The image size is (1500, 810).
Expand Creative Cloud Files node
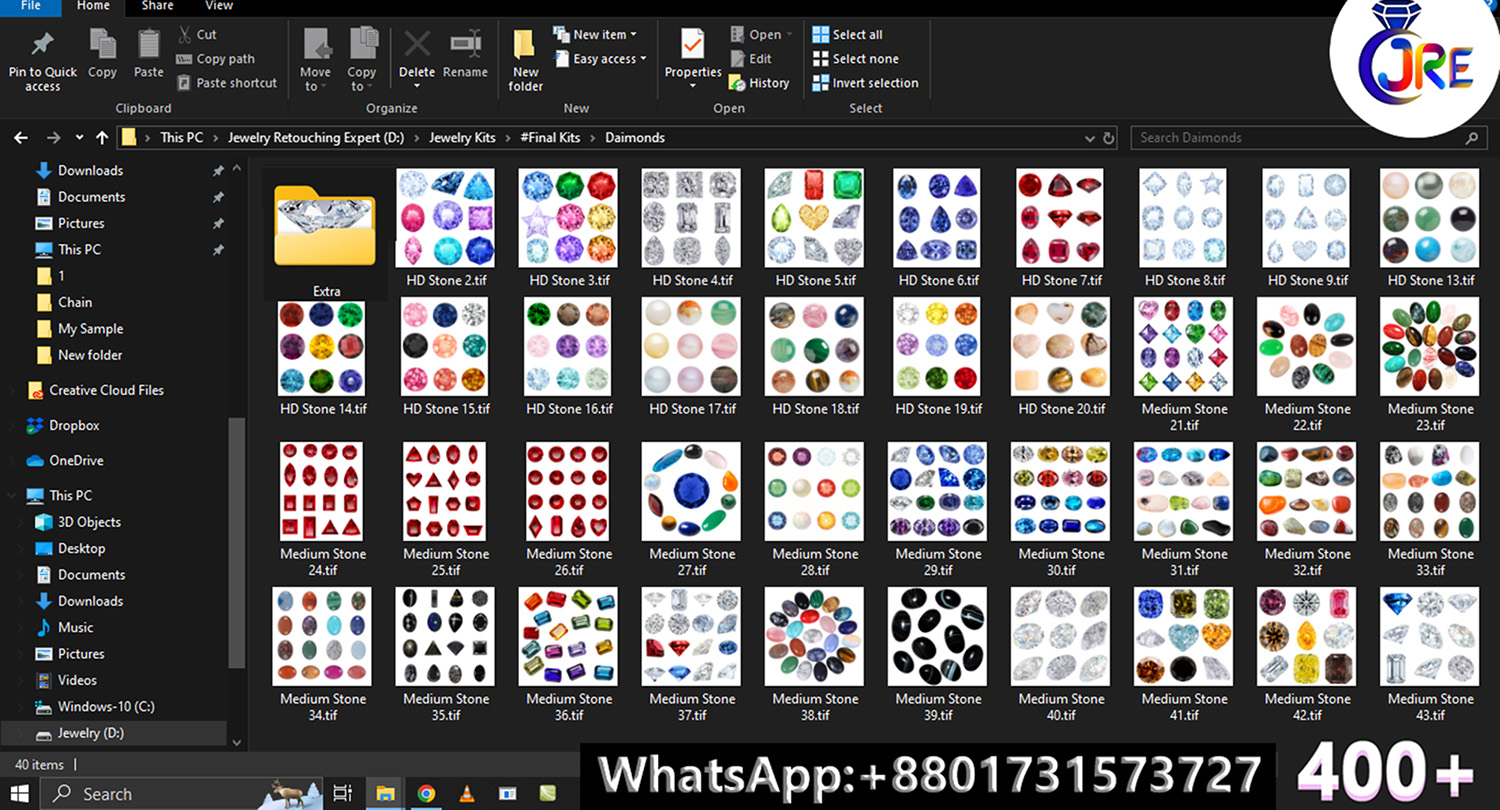pos(12,391)
